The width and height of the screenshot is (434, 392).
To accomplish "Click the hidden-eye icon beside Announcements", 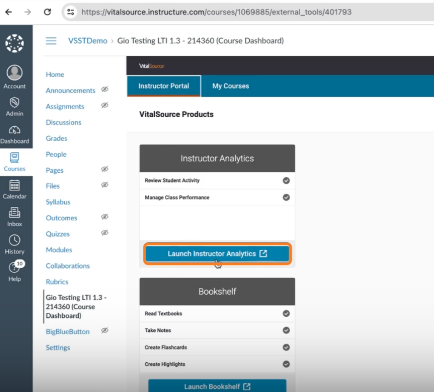I will pos(105,89).
